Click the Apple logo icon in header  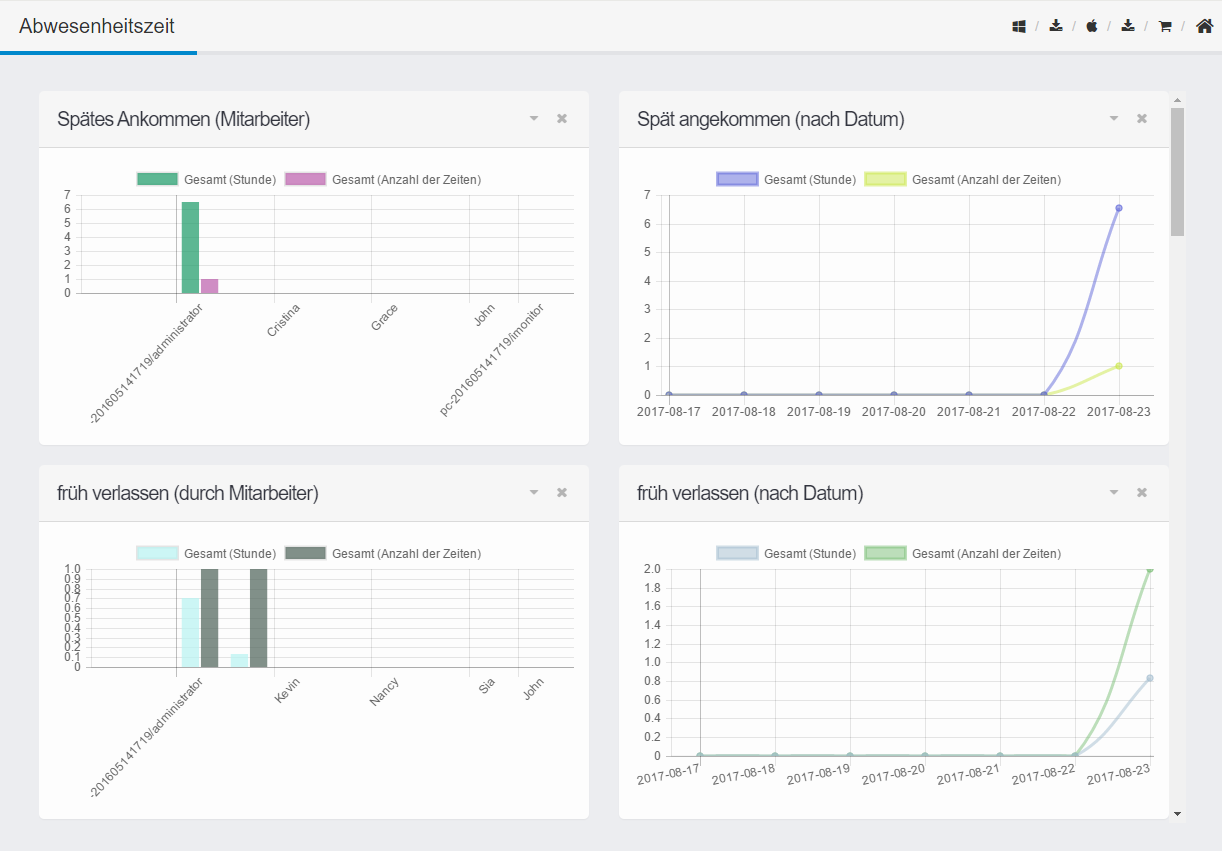click(x=1092, y=26)
